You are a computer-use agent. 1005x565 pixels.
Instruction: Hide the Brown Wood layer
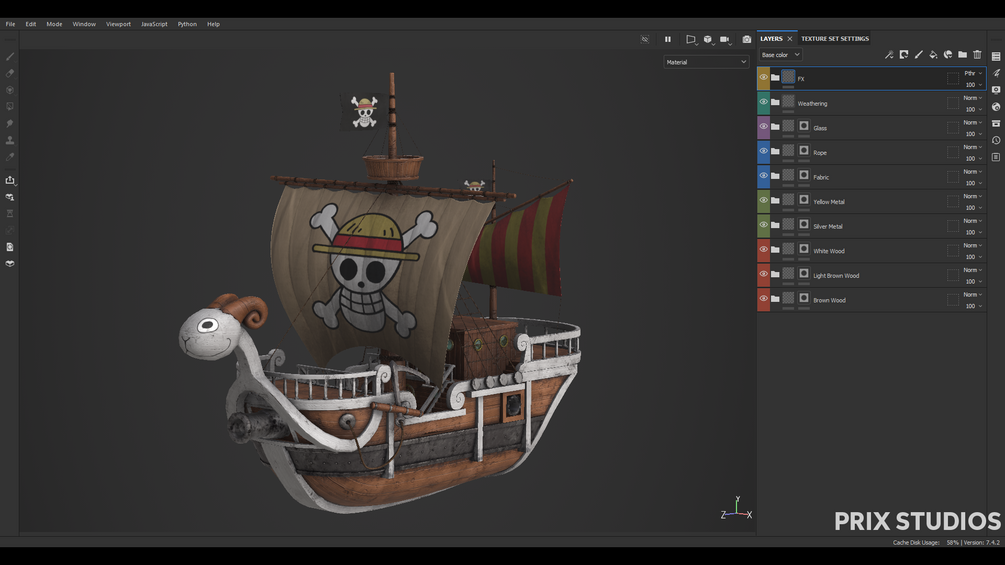pyautogui.click(x=763, y=299)
